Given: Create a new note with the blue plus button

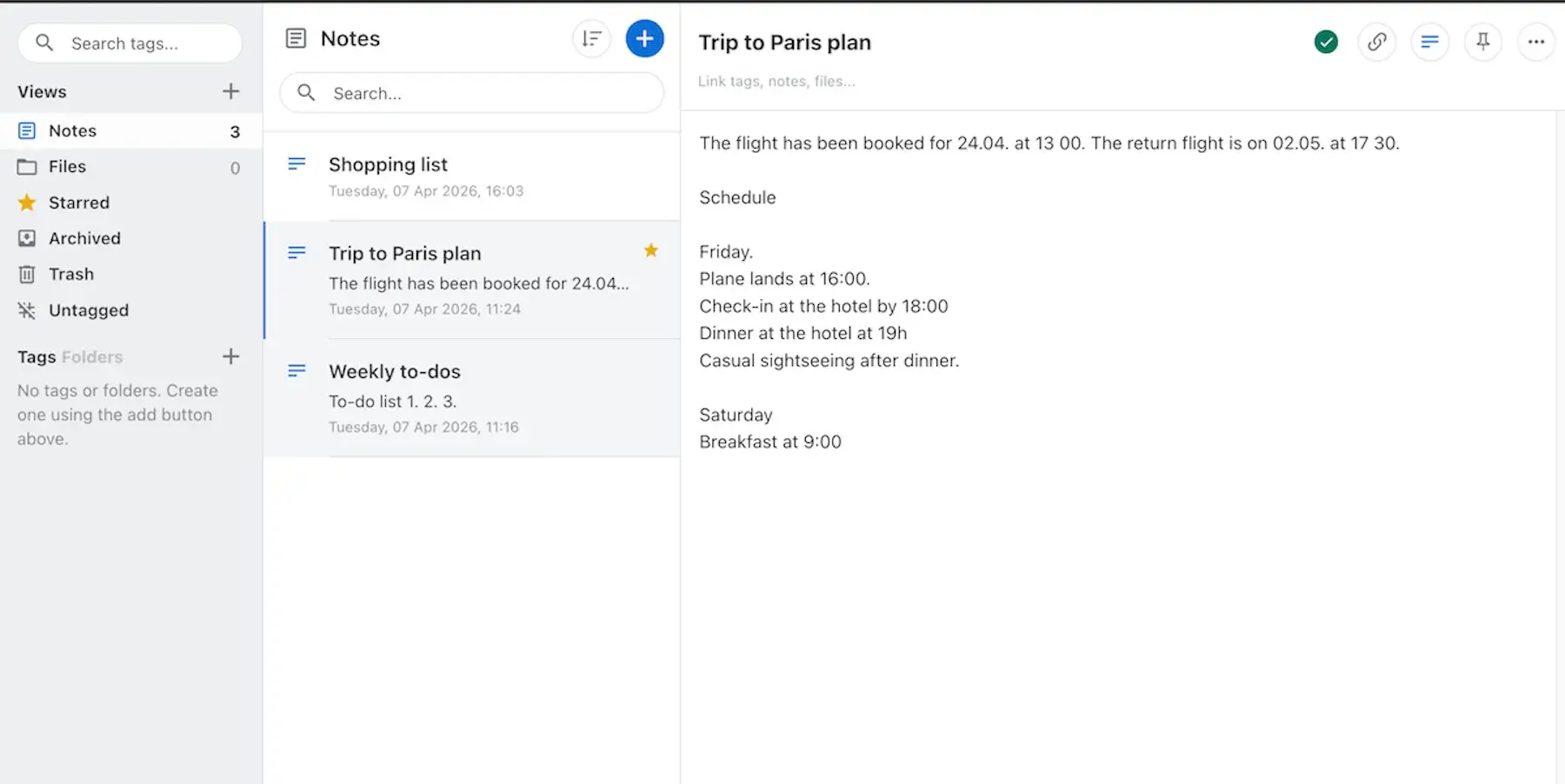Looking at the screenshot, I should (644, 38).
